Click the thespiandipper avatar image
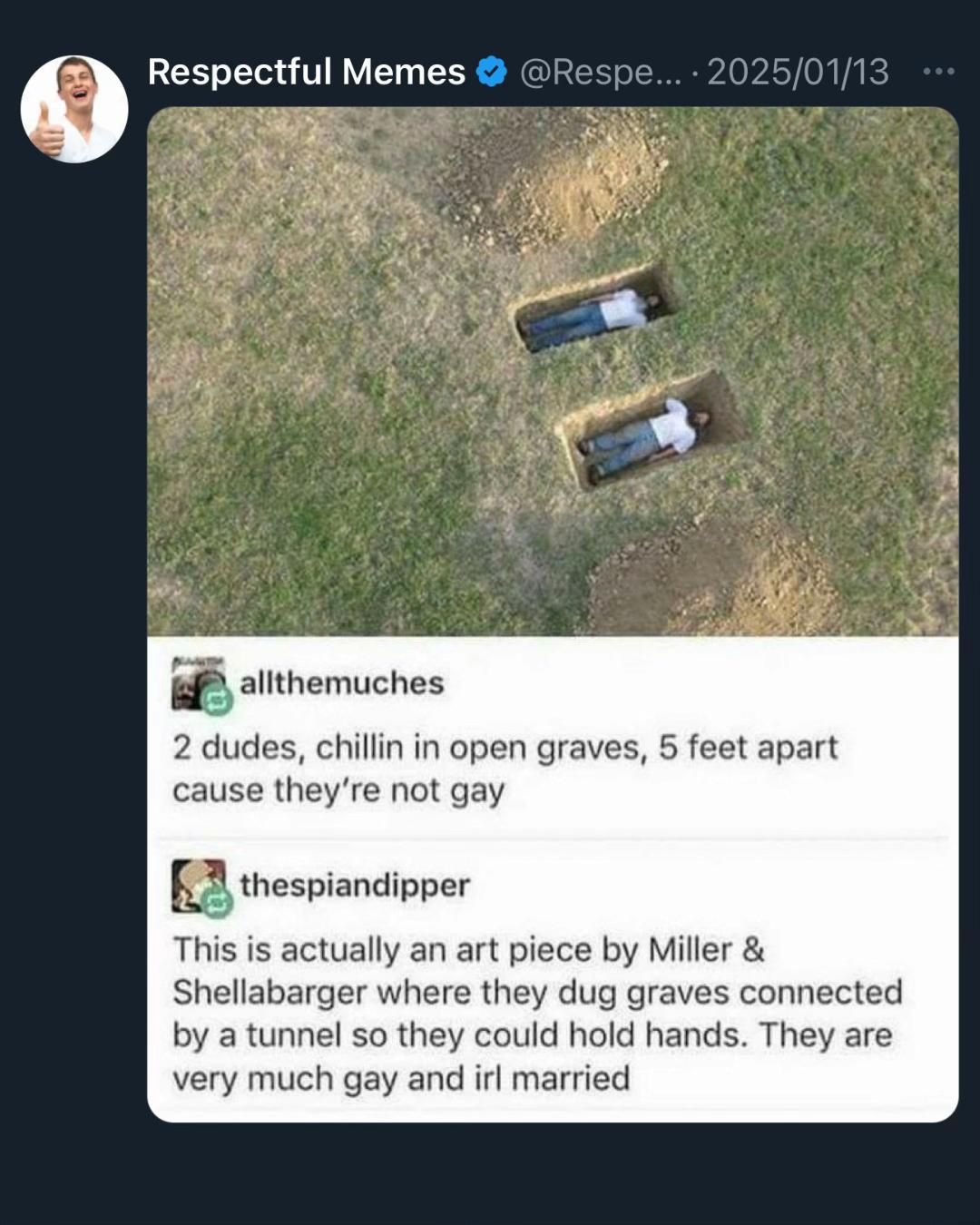The image size is (980, 1225). [x=199, y=887]
